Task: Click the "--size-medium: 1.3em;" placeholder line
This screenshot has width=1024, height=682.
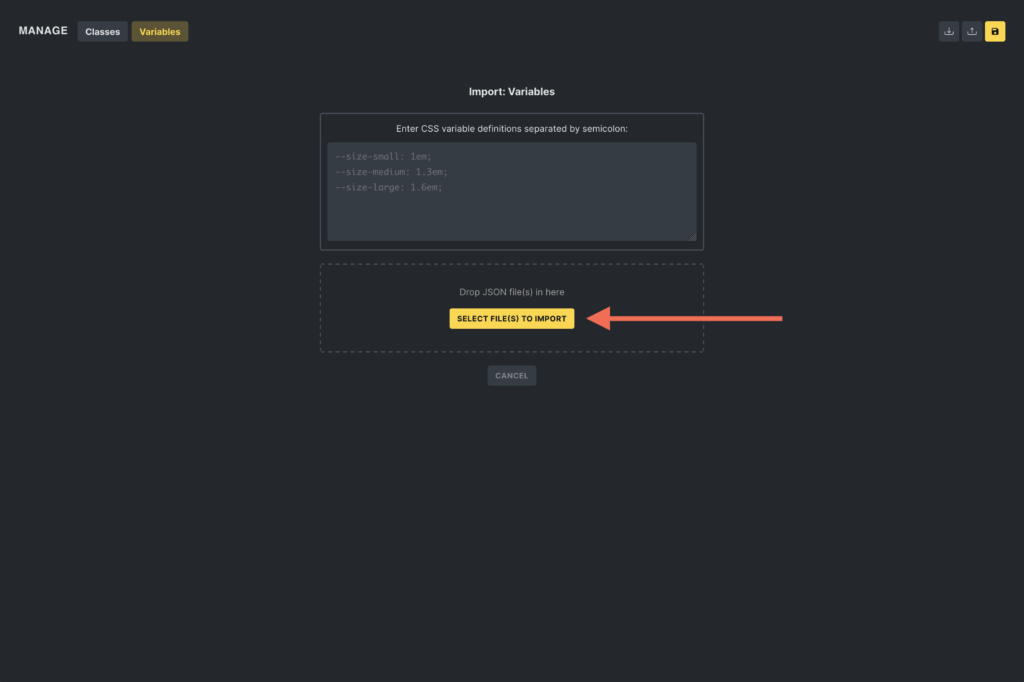Action: point(392,172)
